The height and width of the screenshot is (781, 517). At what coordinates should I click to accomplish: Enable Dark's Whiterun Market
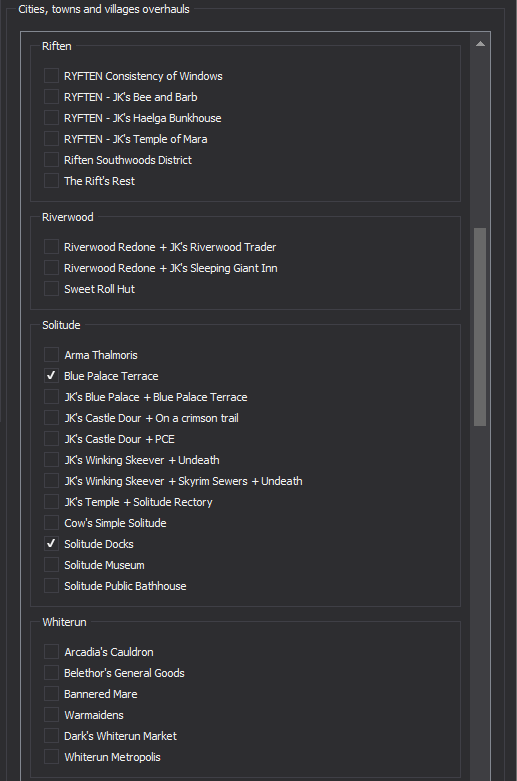[x=51, y=735]
